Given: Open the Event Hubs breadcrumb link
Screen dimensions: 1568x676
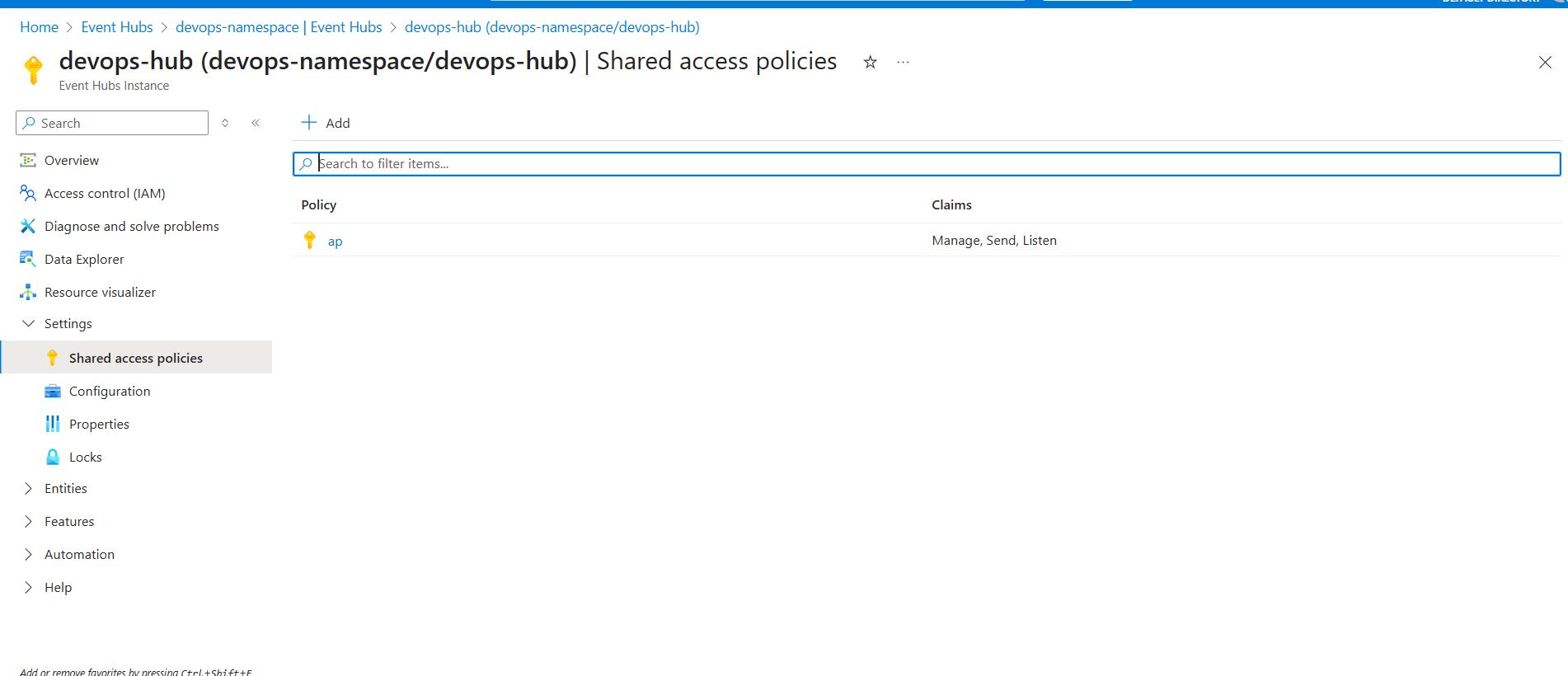Looking at the screenshot, I should [117, 27].
